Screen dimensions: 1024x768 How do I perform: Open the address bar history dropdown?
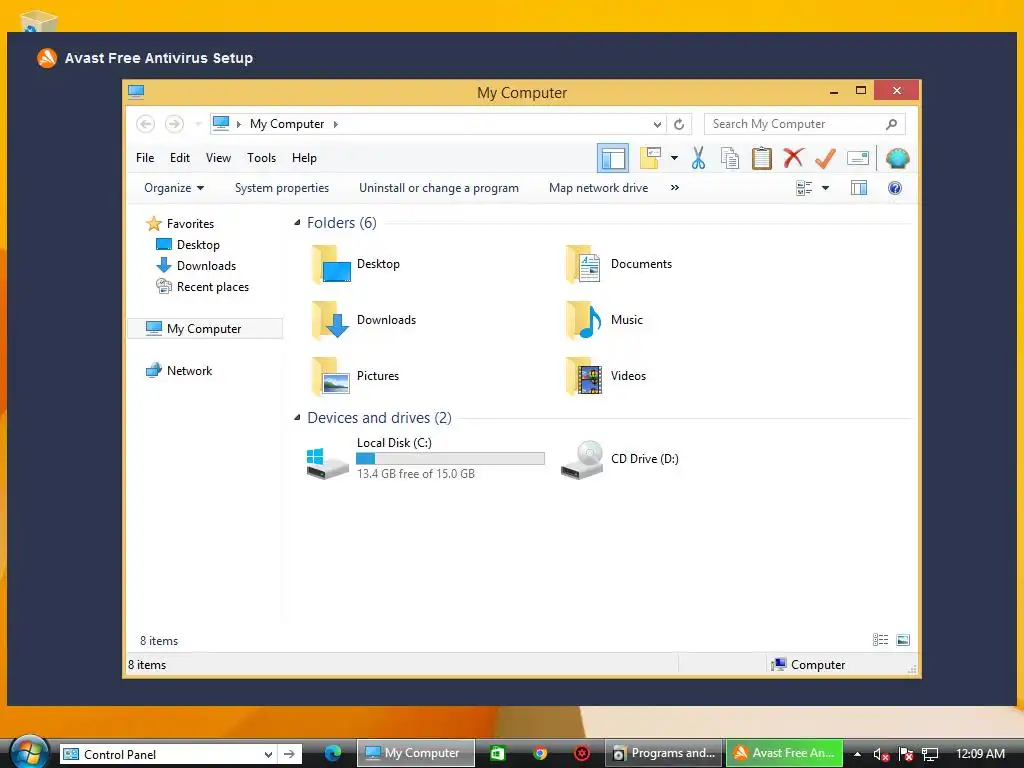[x=657, y=124]
